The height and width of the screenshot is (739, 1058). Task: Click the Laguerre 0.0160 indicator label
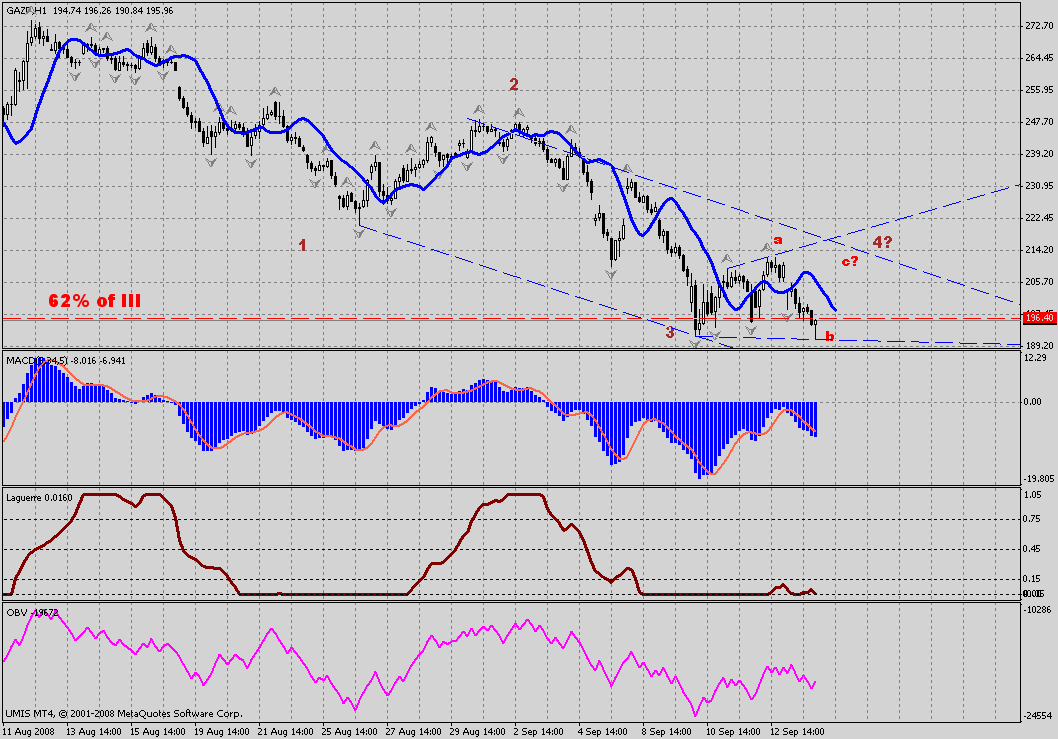tap(39, 498)
